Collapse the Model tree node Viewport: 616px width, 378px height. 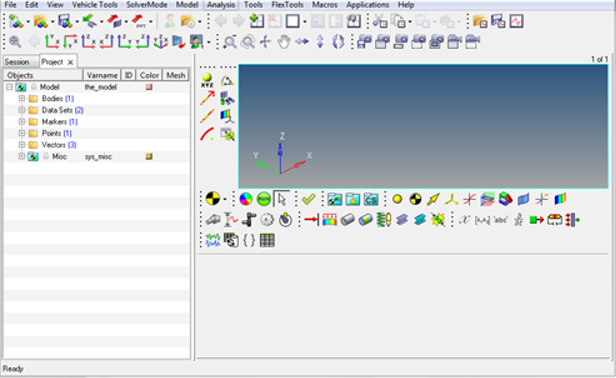pyautogui.click(x=9, y=87)
